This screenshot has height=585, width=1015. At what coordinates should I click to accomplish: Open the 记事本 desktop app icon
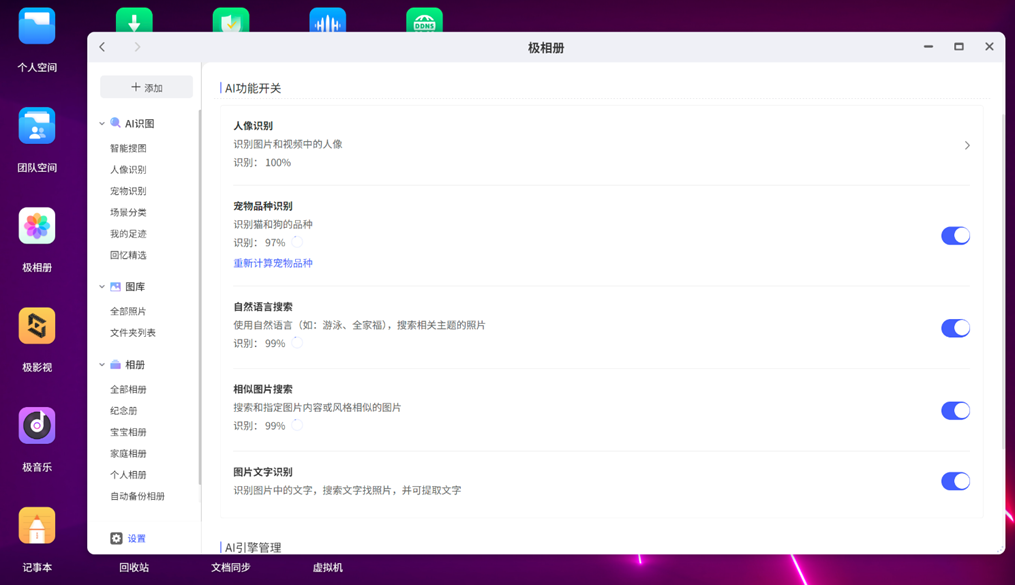click(37, 525)
